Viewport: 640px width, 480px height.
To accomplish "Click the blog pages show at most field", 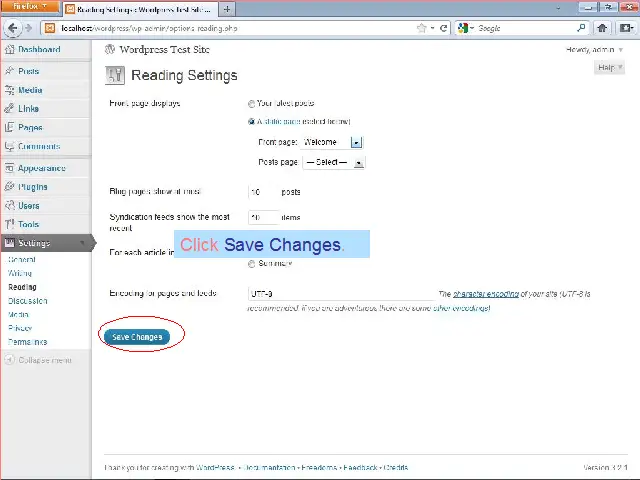I will pyautogui.click(x=263, y=192).
